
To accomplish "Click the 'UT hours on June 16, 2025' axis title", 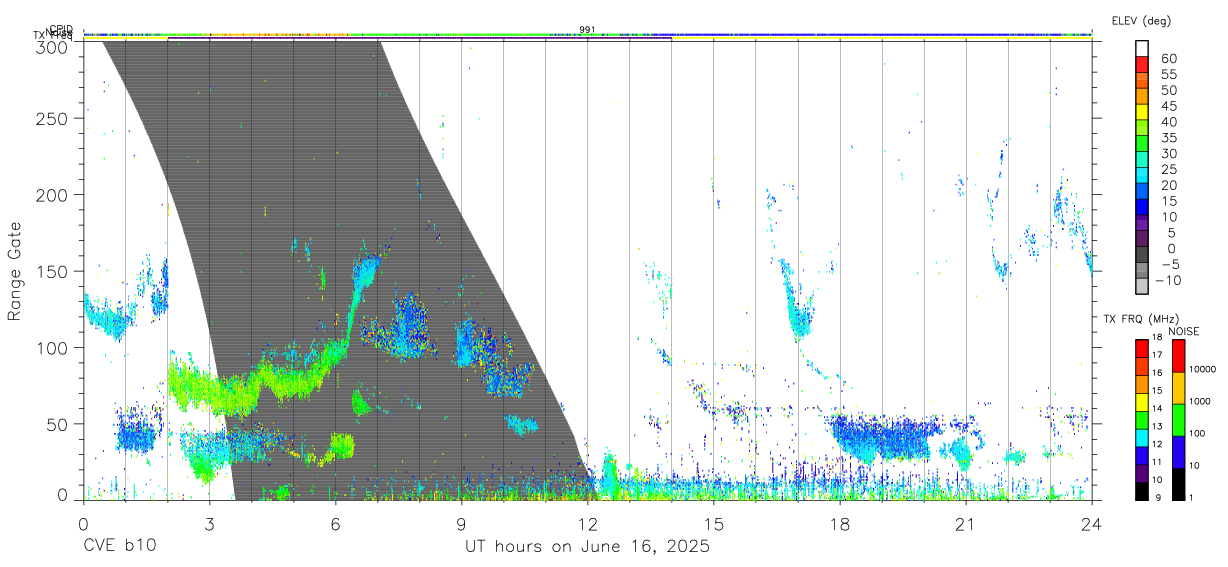I will click(587, 547).
